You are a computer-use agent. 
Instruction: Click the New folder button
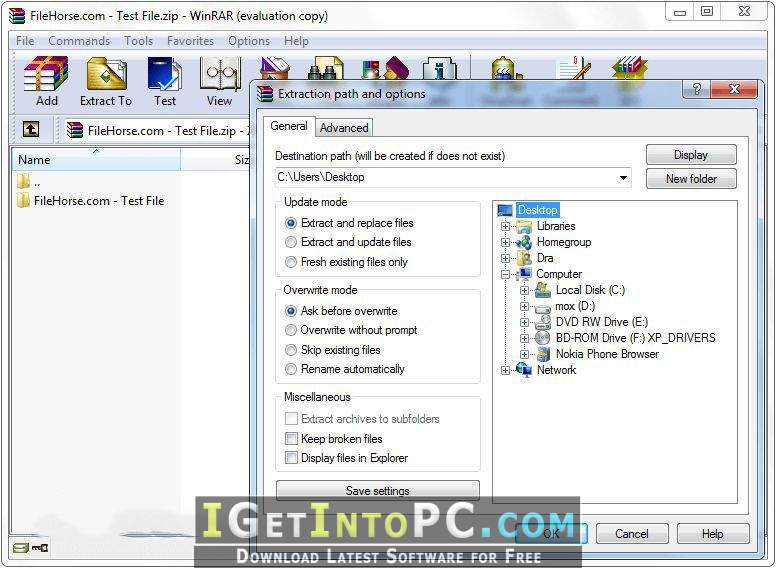click(691, 179)
